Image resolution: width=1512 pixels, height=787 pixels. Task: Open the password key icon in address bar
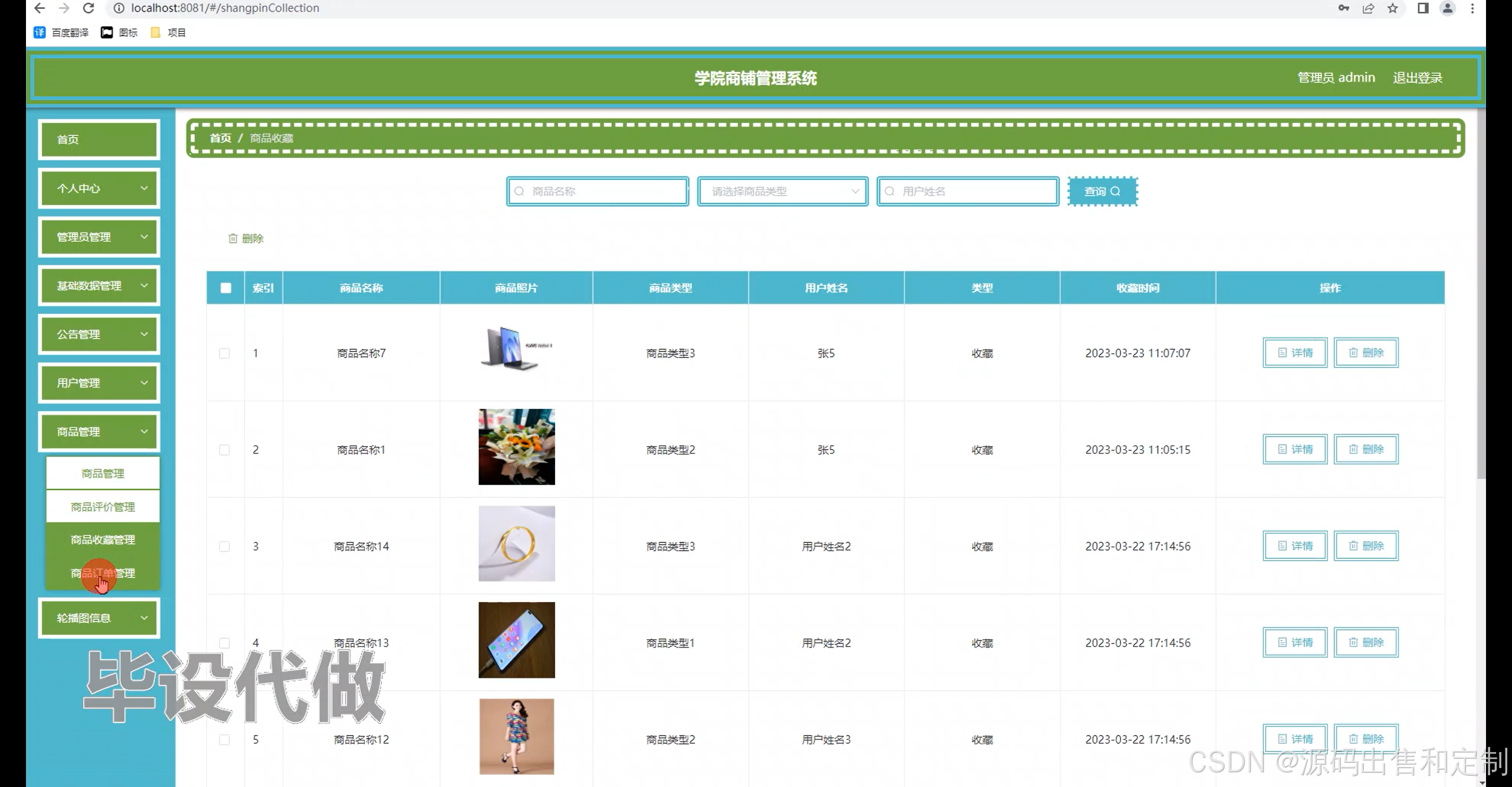click(x=1343, y=8)
